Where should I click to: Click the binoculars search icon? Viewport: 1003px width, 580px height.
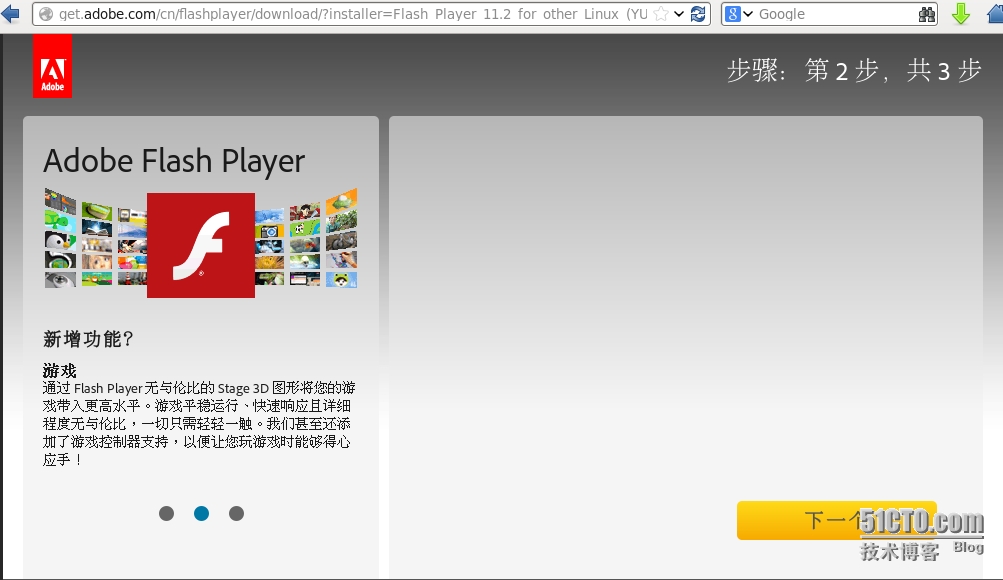coord(926,14)
